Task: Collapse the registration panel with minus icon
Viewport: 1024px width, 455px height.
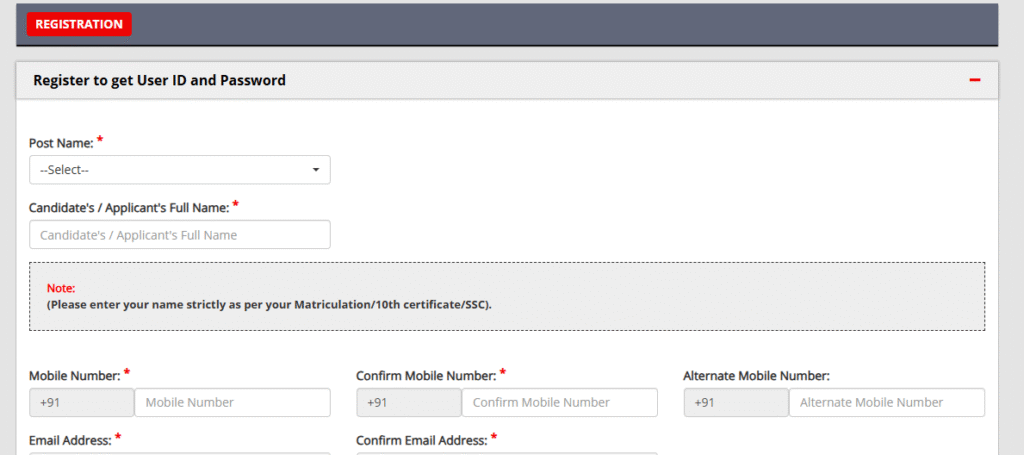Action: [974, 80]
